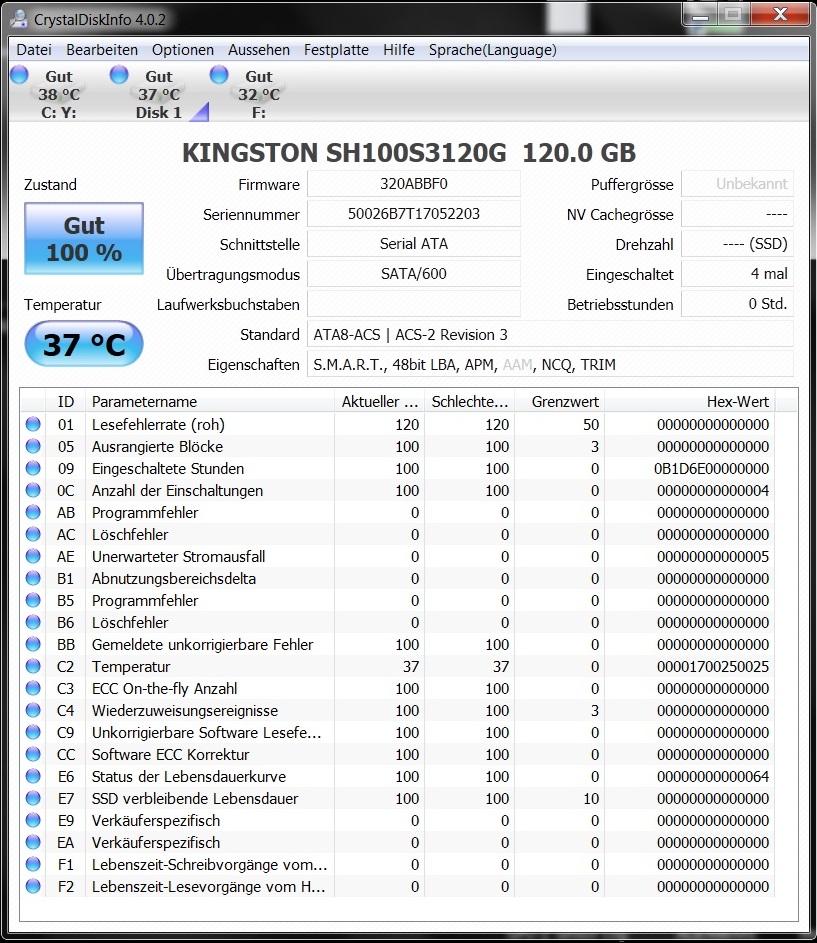This screenshot has width=817, height=943.
Task: Sort by the Parametername column header
Action: tap(210, 401)
